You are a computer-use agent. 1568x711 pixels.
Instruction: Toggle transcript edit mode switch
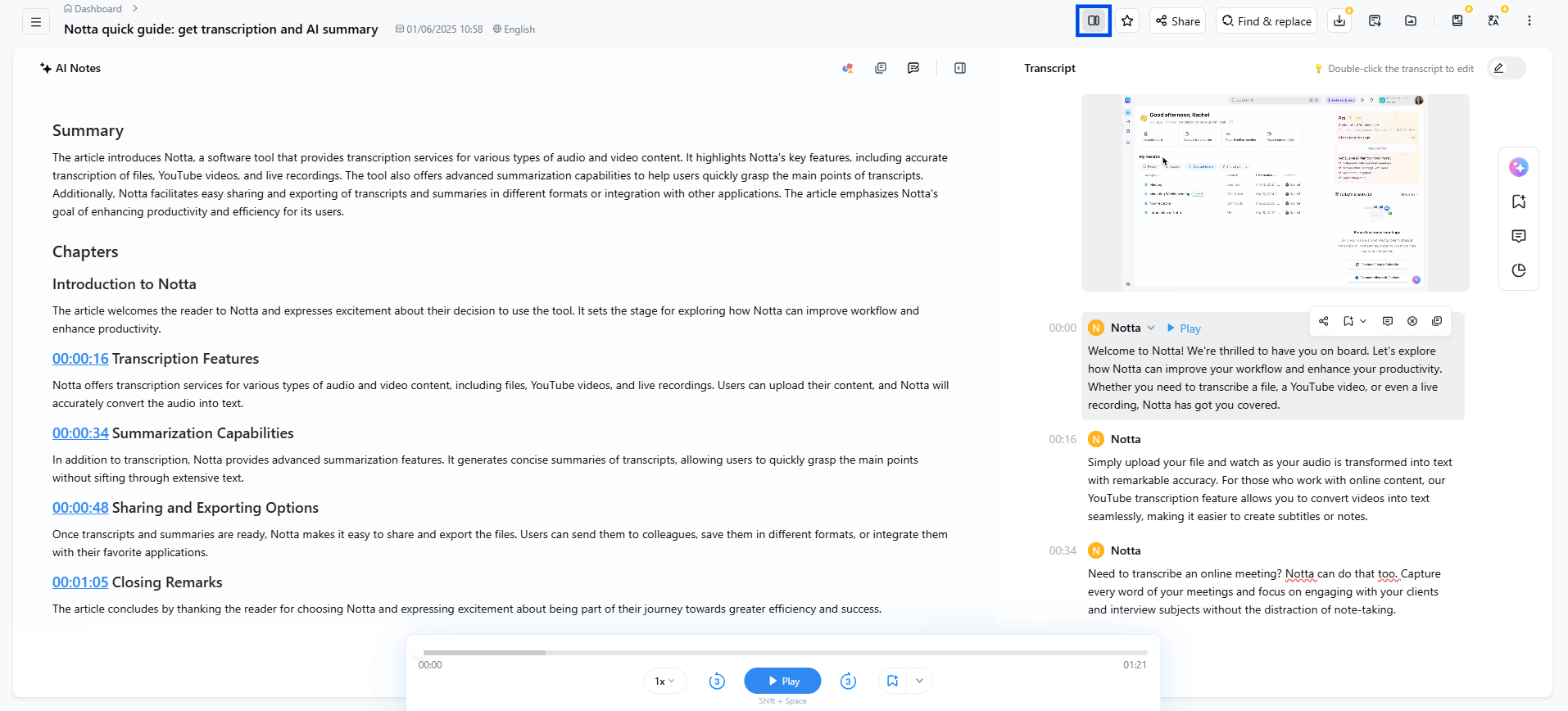(x=1506, y=69)
